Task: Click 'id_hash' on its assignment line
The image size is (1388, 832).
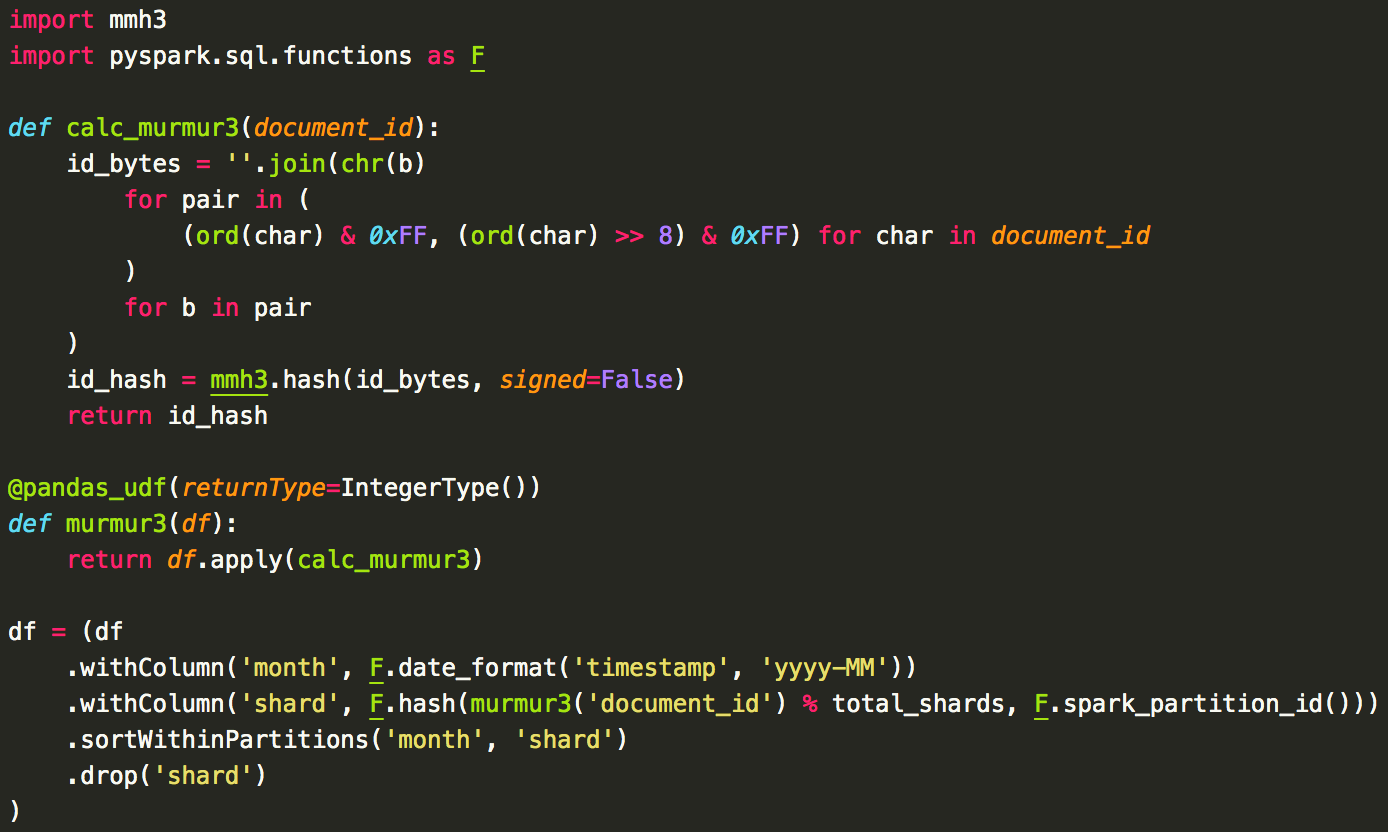Action: (x=116, y=380)
